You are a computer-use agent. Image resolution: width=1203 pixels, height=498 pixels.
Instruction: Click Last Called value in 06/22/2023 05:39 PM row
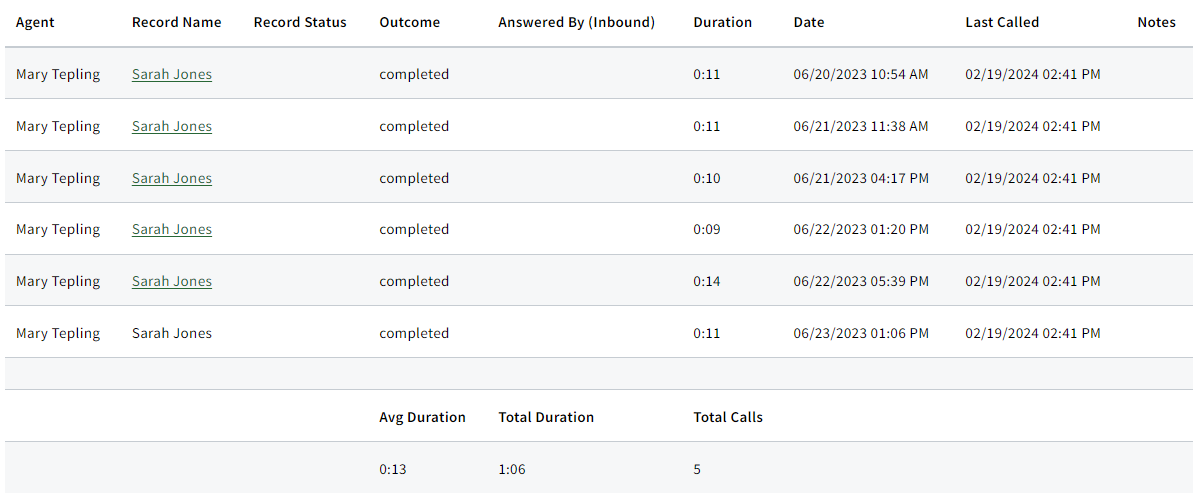(1033, 281)
